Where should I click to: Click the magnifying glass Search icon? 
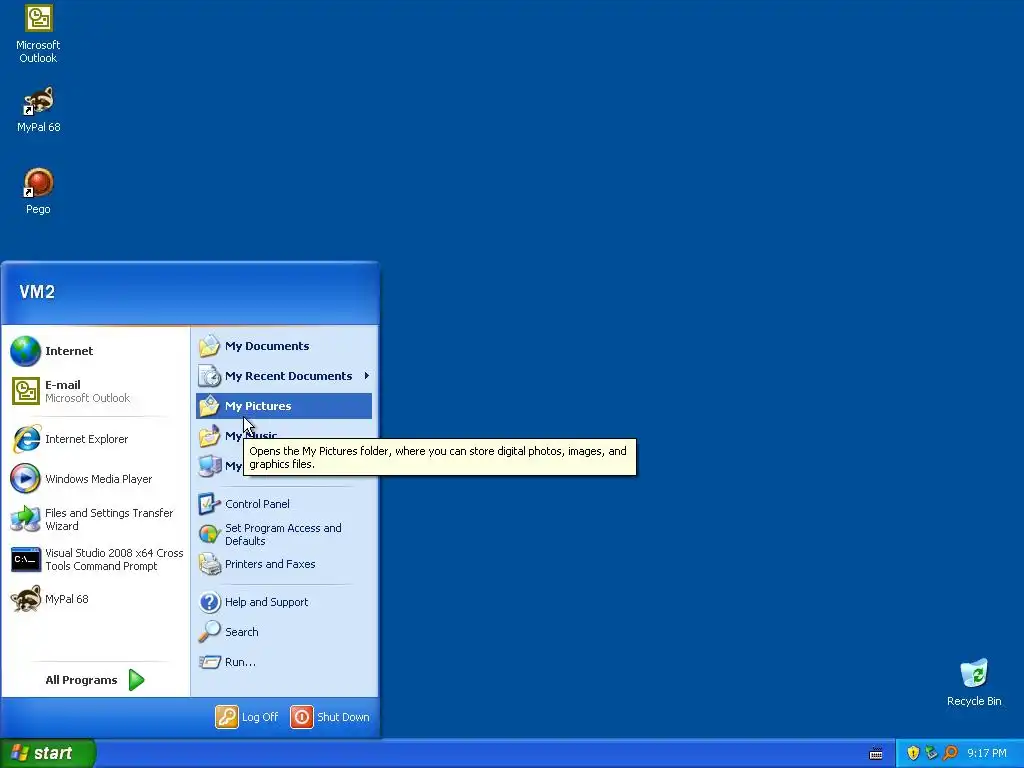[209, 632]
